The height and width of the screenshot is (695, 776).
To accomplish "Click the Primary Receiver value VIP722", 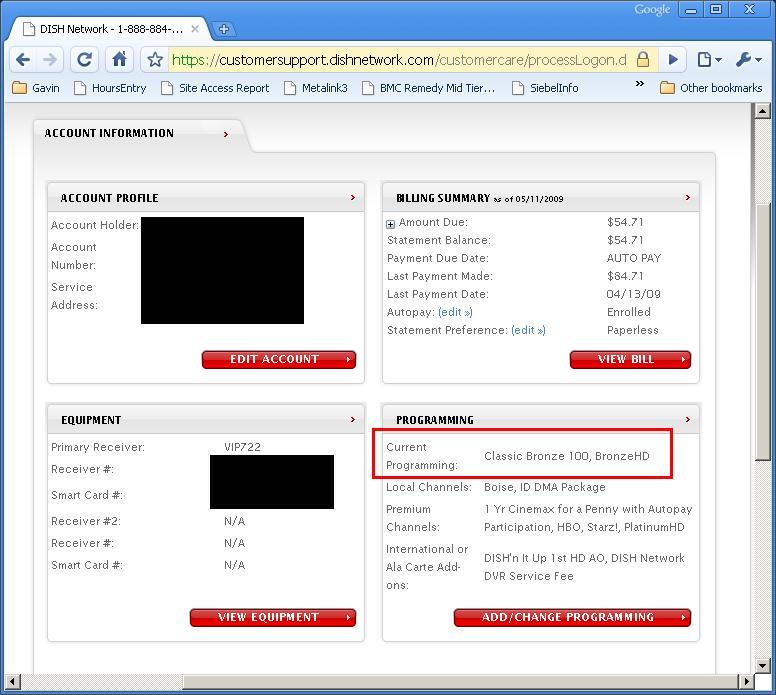I will click(x=242, y=447).
